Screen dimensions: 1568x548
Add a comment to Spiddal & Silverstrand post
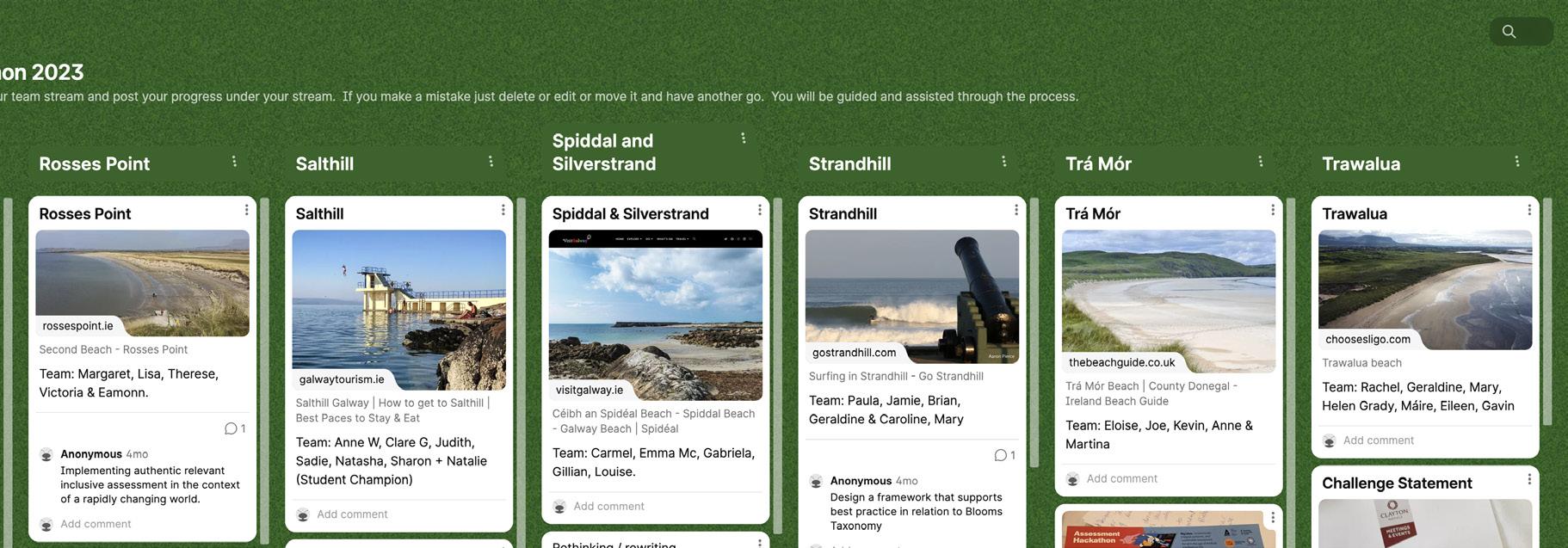(608, 507)
